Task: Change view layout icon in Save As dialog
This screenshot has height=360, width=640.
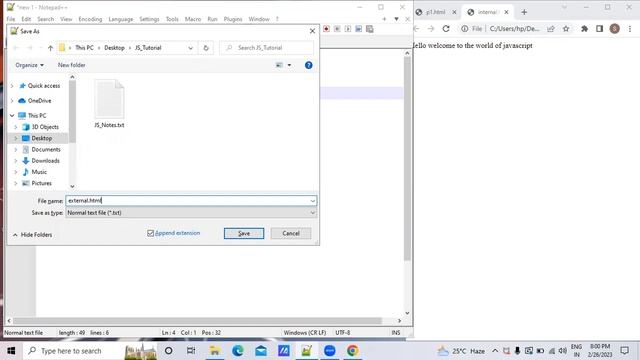Action: pos(279,65)
